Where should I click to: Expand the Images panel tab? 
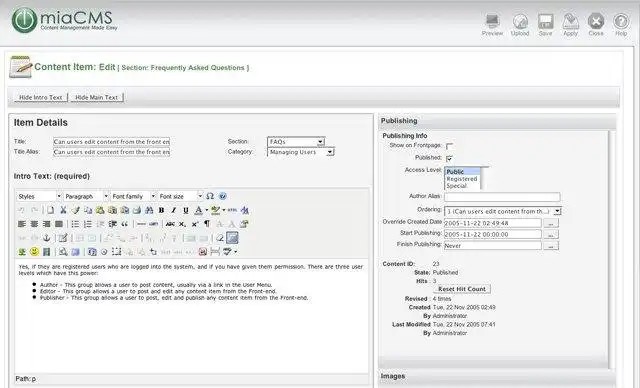click(x=497, y=376)
